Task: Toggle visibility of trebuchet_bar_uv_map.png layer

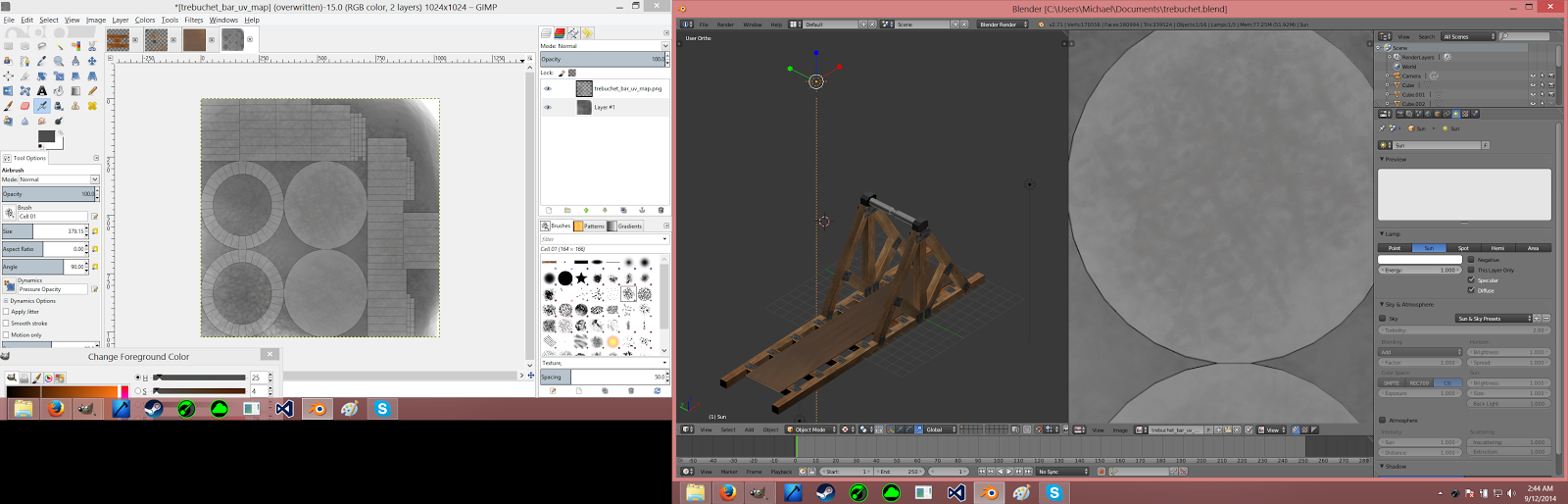Action: [548, 88]
